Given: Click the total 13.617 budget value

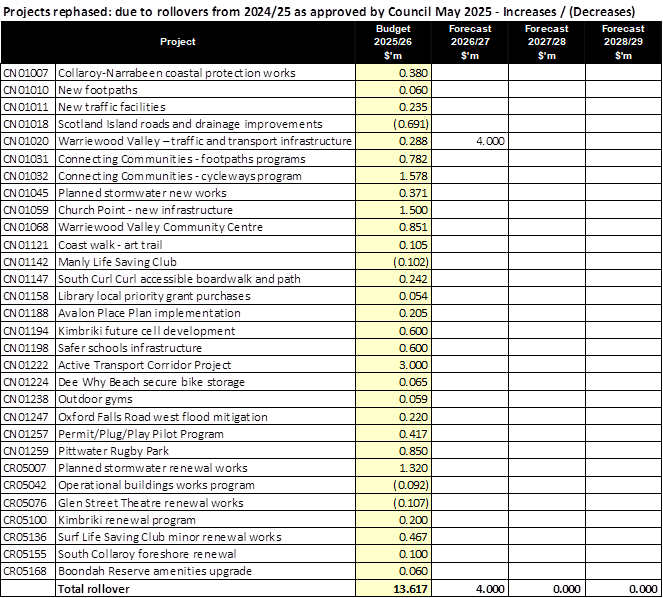Looking at the screenshot, I should tap(410, 589).
